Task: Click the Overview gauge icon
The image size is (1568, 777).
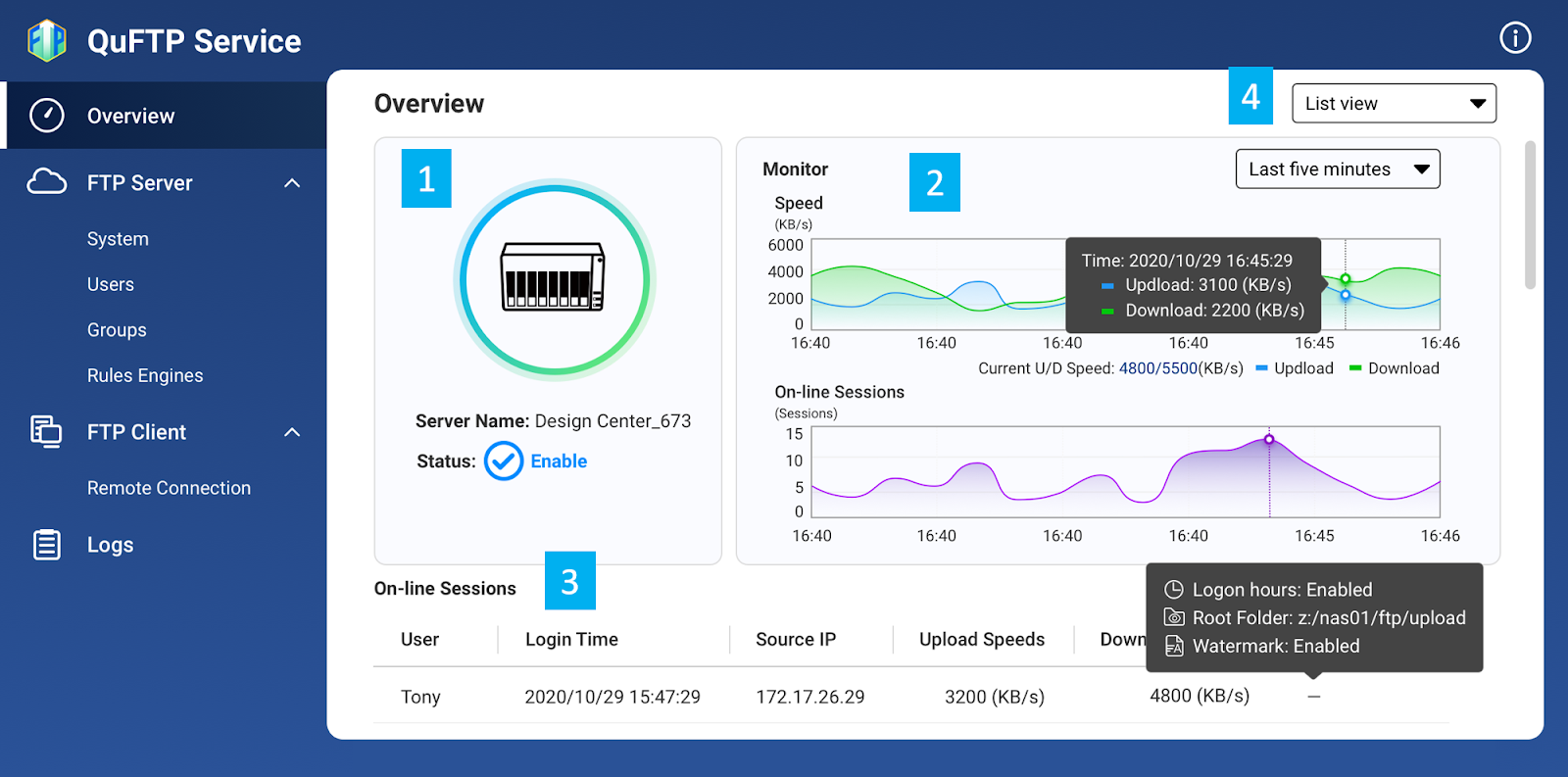Action: click(x=47, y=116)
